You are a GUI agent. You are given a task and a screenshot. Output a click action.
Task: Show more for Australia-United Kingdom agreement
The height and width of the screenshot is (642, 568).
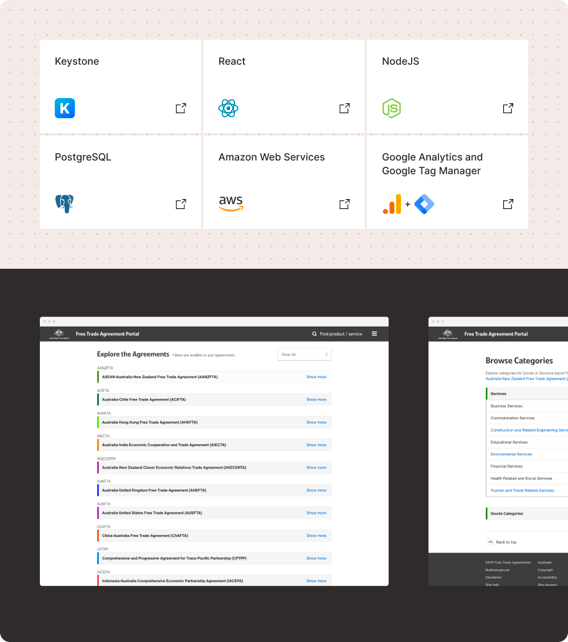(317, 490)
